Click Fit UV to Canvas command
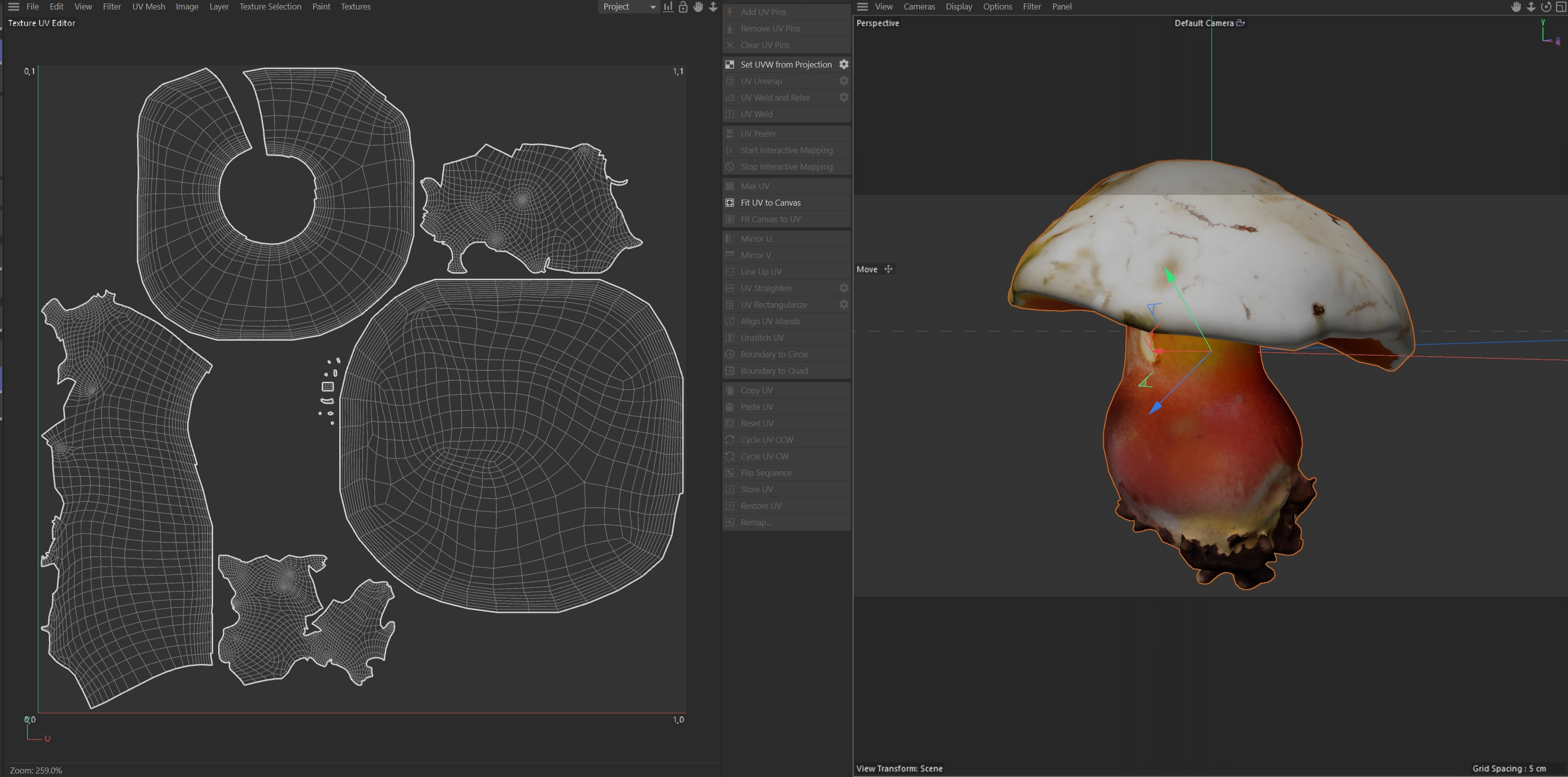The image size is (1568, 777). pos(770,203)
